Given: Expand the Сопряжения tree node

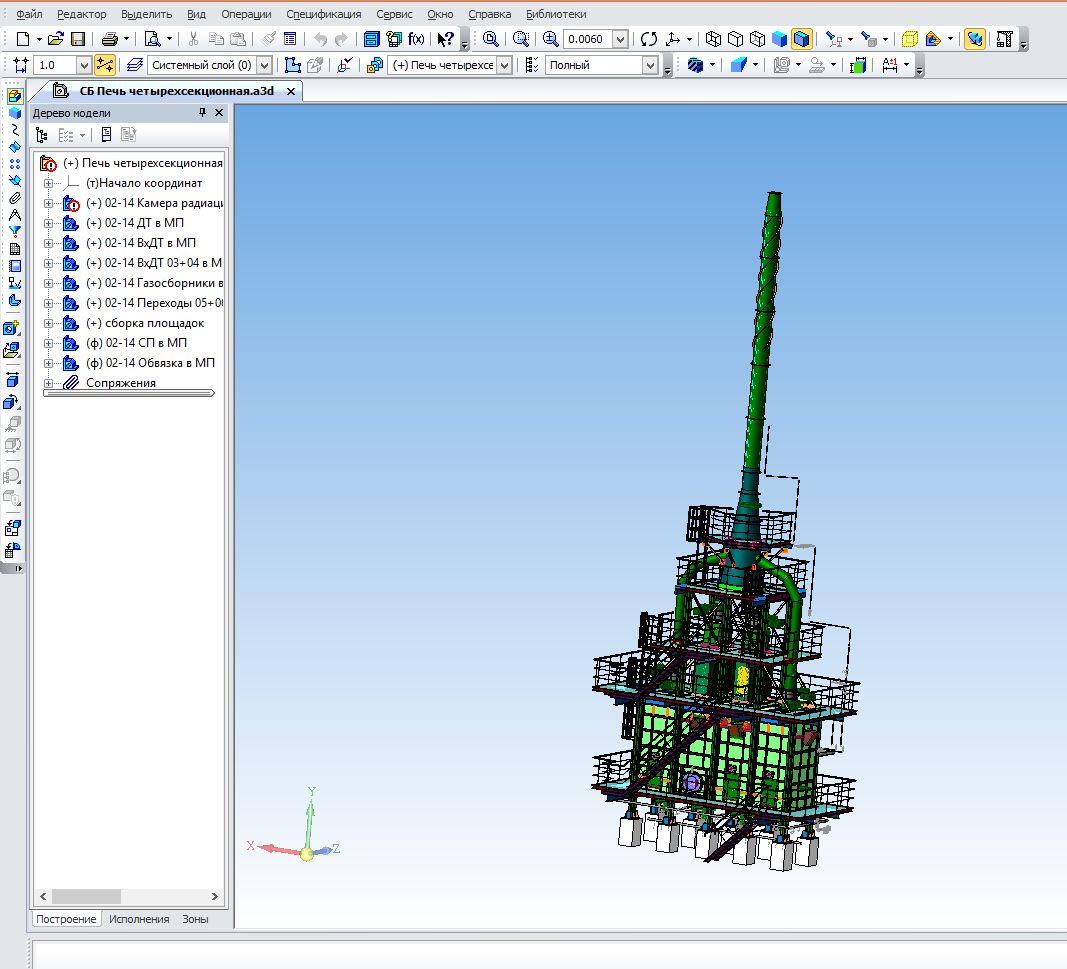Looking at the screenshot, I should 48,383.
